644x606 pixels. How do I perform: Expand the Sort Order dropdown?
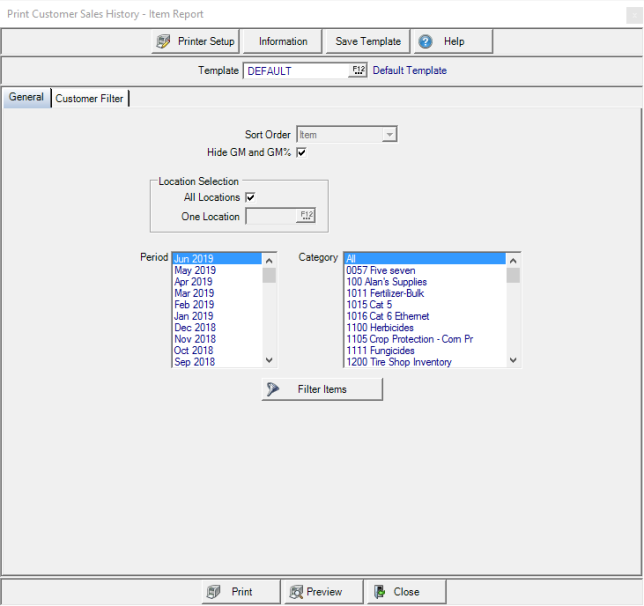pyautogui.click(x=390, y=134)
